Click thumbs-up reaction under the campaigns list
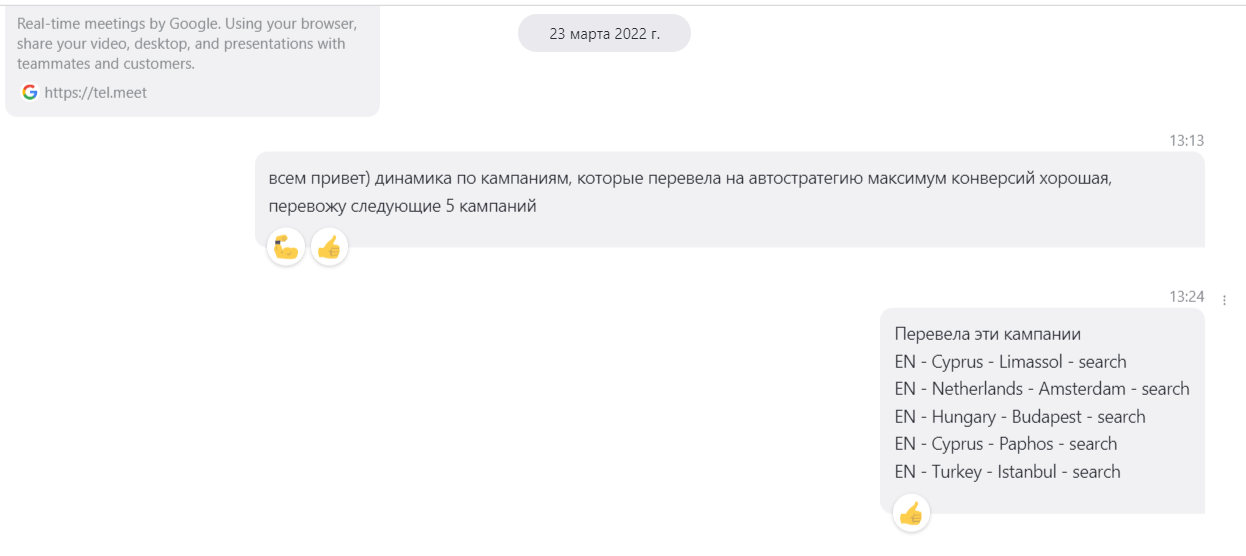Viewport: 1246px width, 556px height. coord(910,514)
